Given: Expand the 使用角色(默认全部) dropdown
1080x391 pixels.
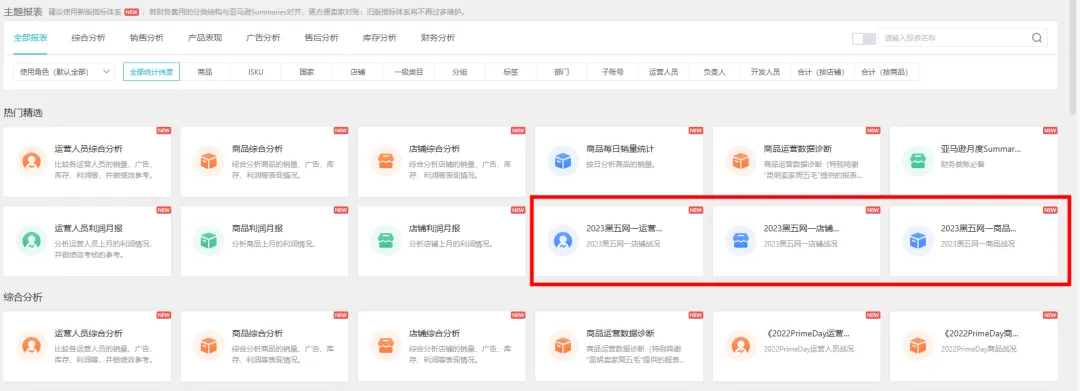Looking at the screenshot, I should coord(64,72).
